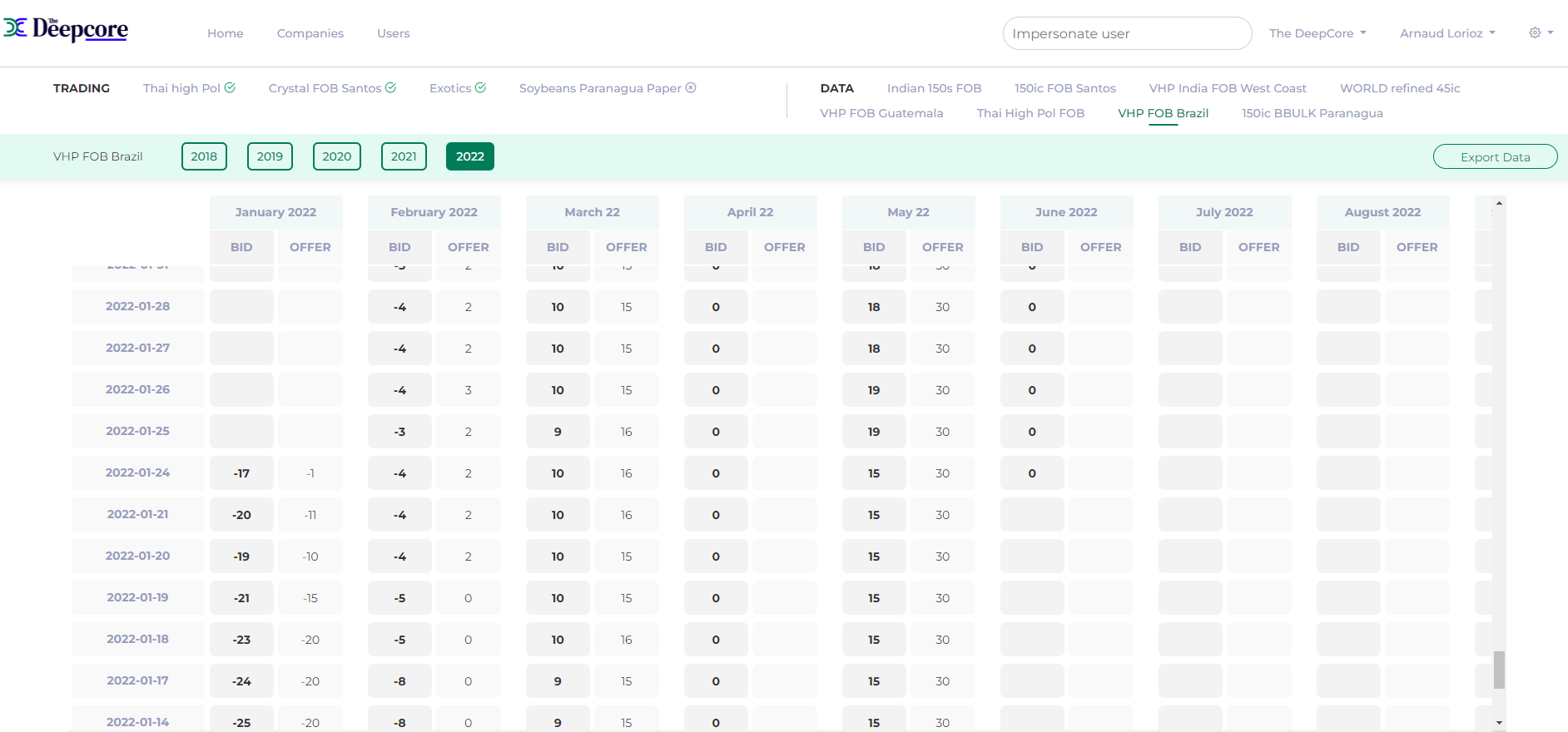This screenshot has width=1568, height=732.
Task: Click the OFFER header under August 2022
Action: point(1417,247)
